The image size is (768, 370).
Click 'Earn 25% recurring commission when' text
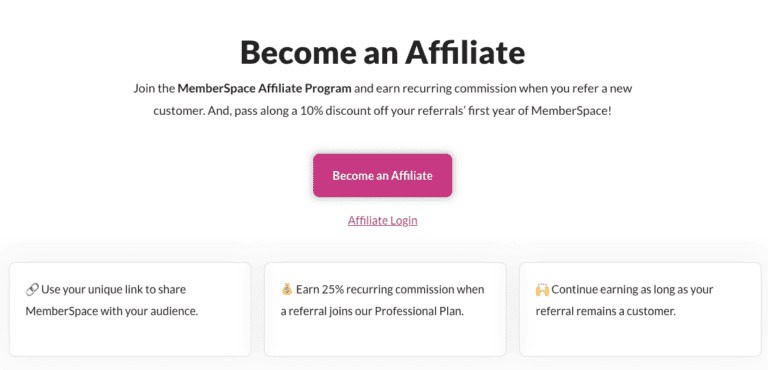pos(390,290)
